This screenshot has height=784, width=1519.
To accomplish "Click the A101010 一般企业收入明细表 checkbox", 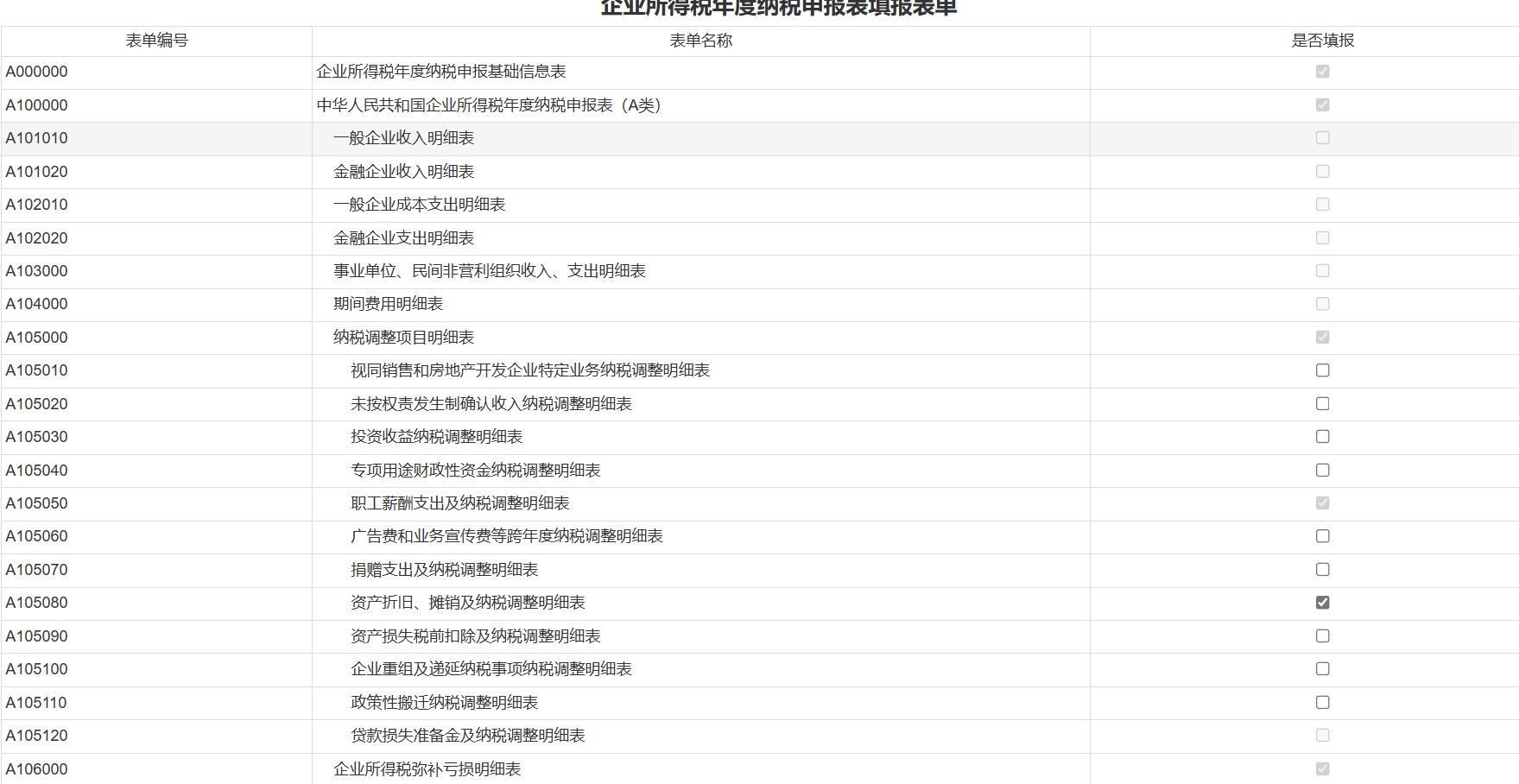I will coord(1322,138).
